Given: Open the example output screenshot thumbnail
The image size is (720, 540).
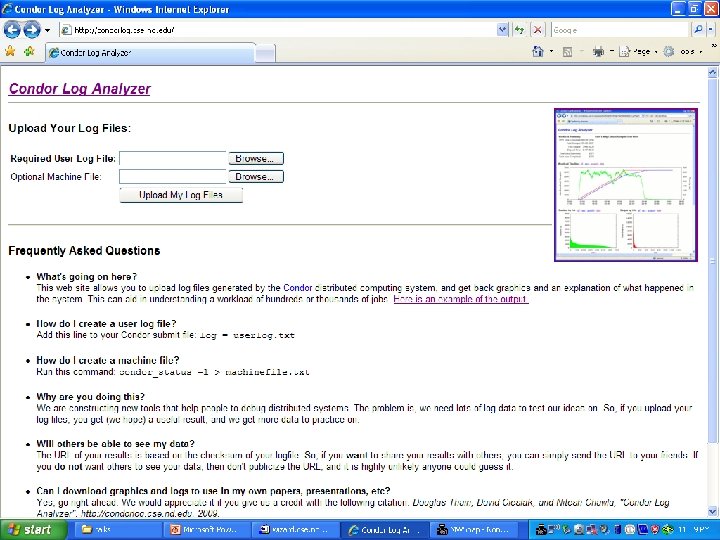Looking at the screenshot, I should pyautogui.click(x=626, y=185).
